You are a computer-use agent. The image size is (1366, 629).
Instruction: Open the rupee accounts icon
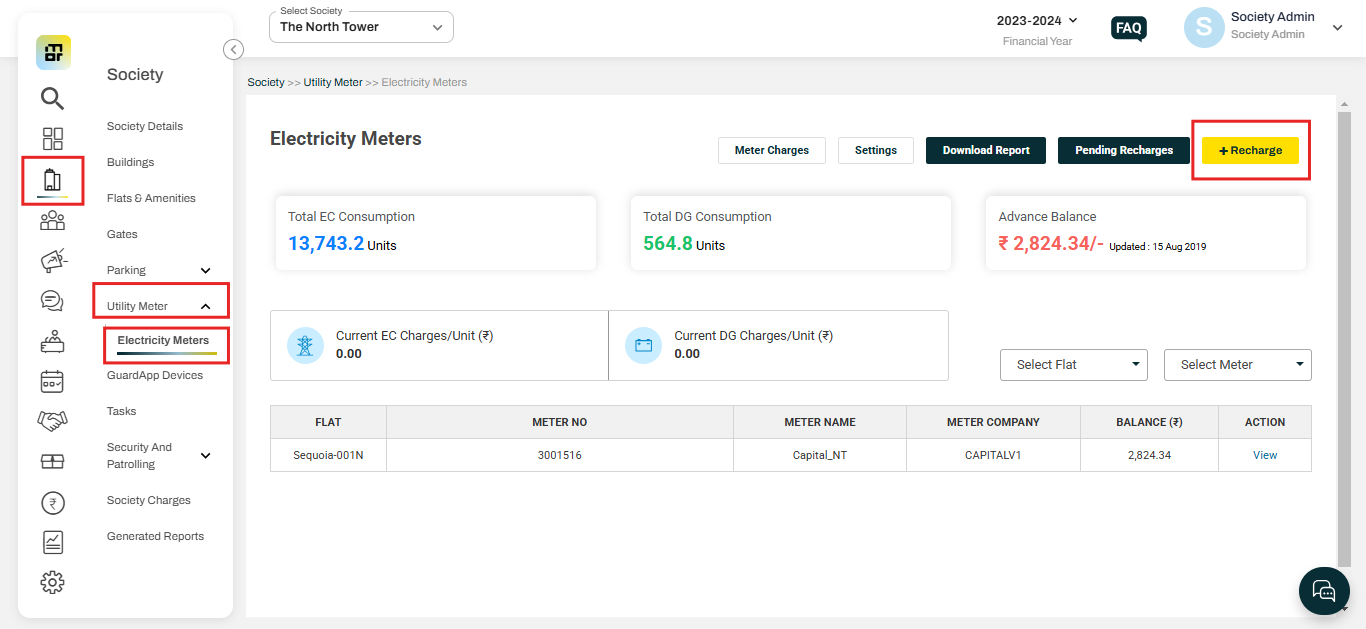pos(52,502)
